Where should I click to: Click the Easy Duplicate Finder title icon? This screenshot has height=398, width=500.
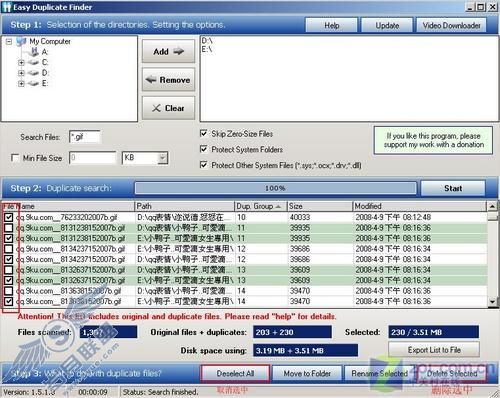pos(7,7)
